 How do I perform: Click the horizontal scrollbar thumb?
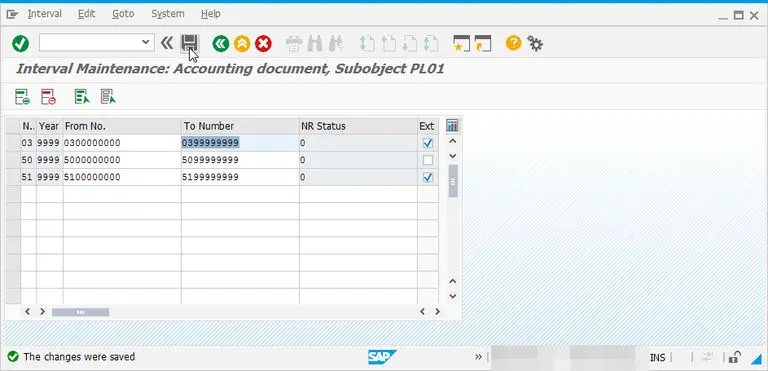(80, 312)
